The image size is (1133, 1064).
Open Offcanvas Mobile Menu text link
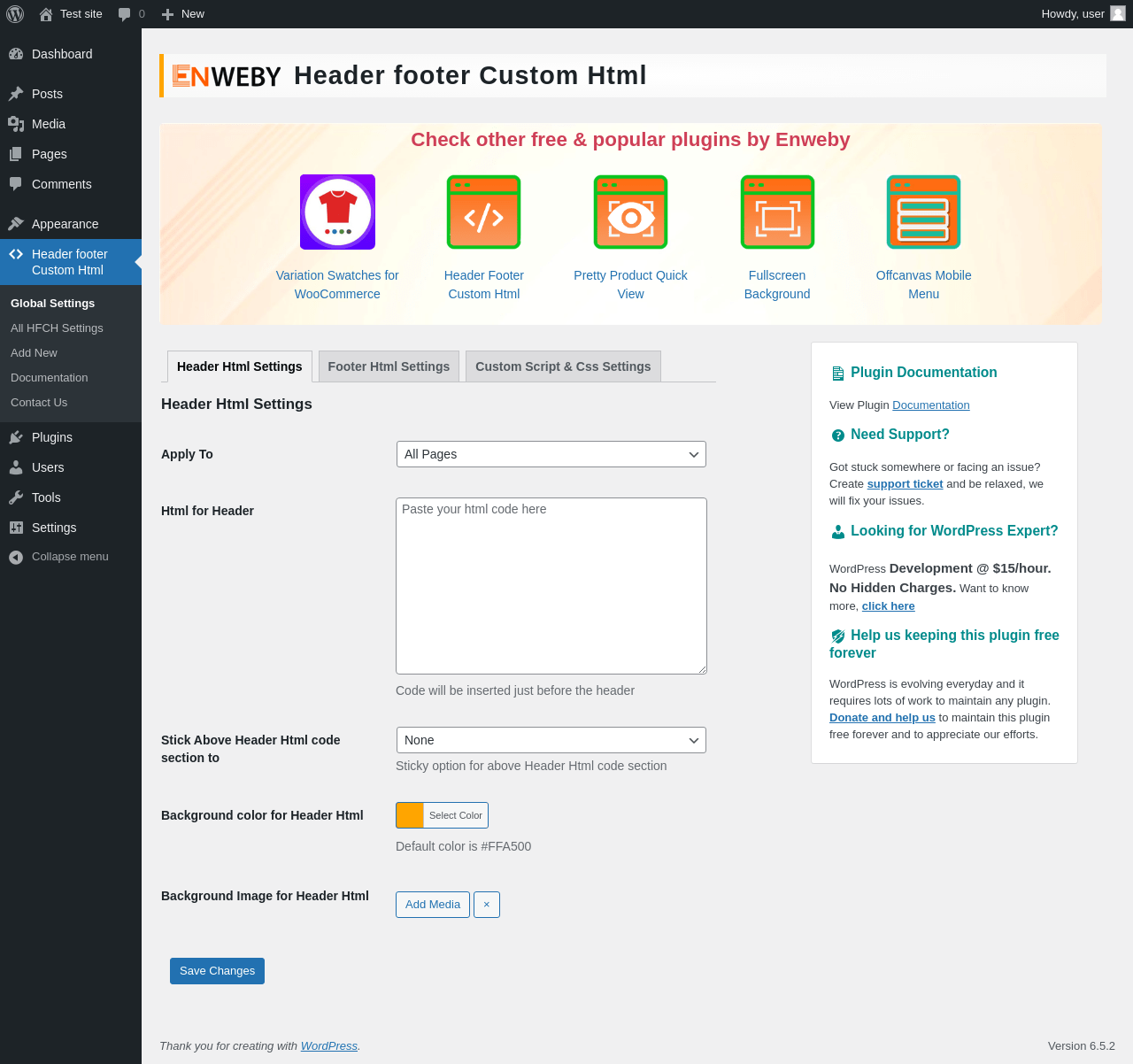tap(924, 285)
